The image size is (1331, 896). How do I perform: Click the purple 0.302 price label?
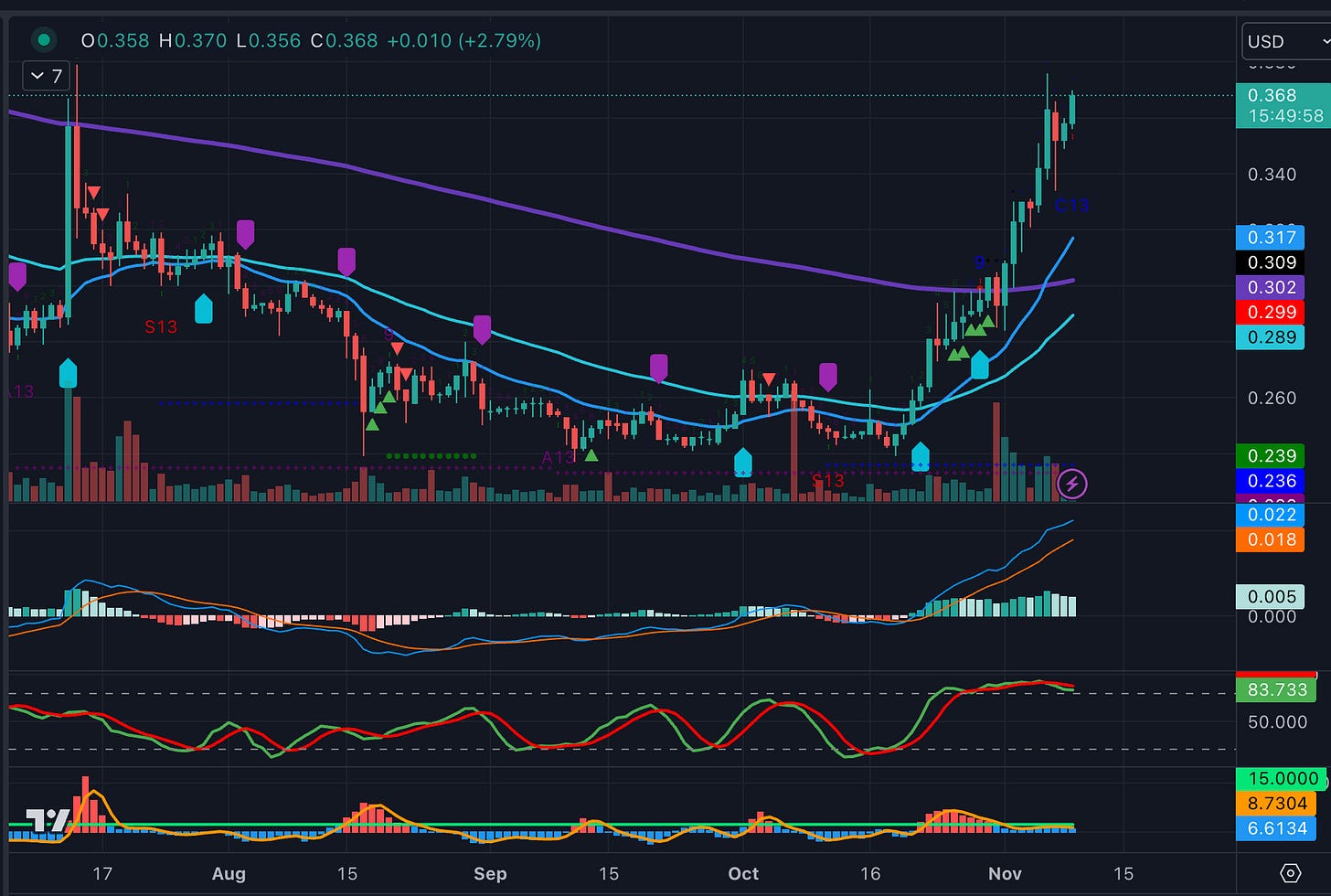1270,287
